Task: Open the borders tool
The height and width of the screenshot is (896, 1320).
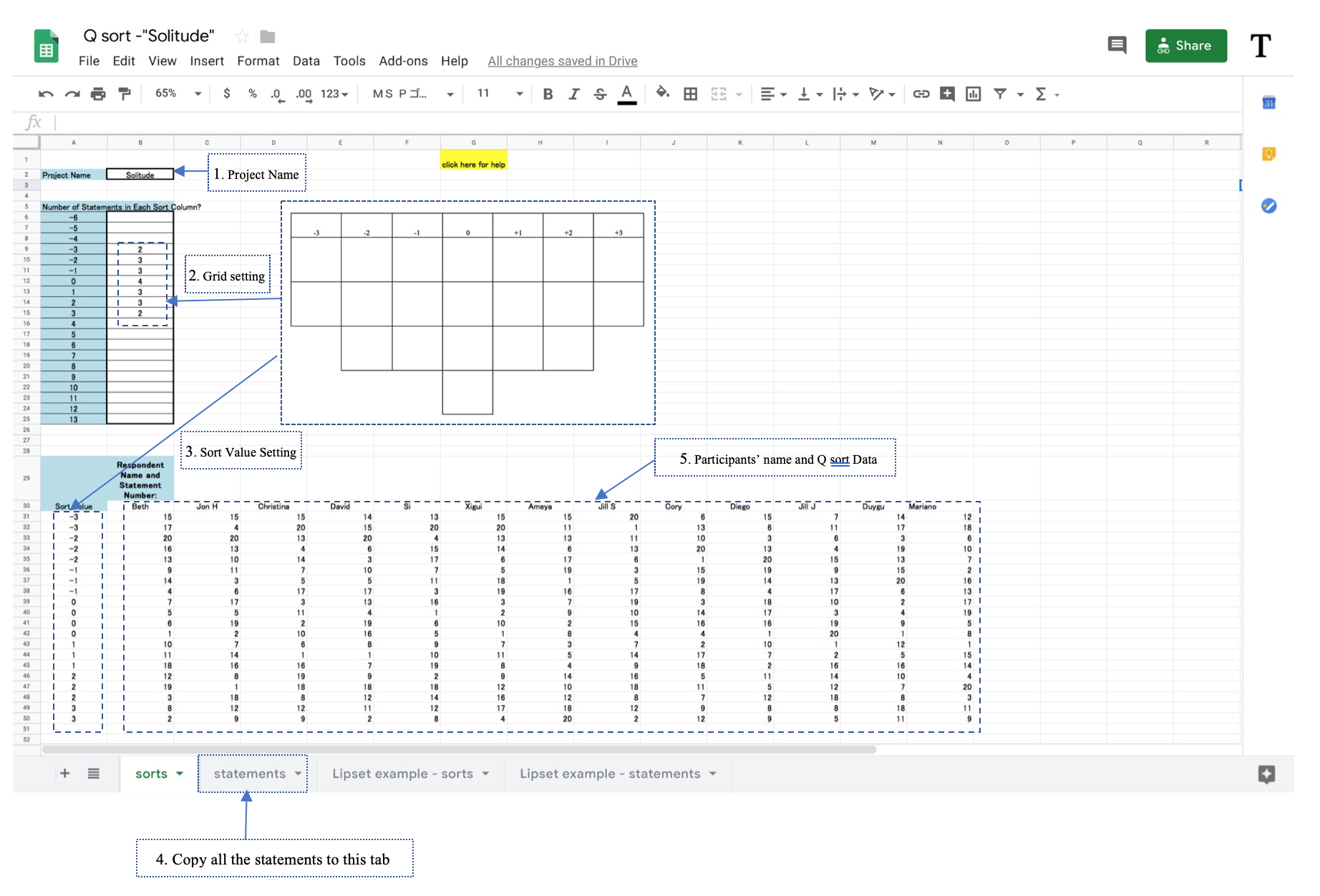Action: click(690, 94)
